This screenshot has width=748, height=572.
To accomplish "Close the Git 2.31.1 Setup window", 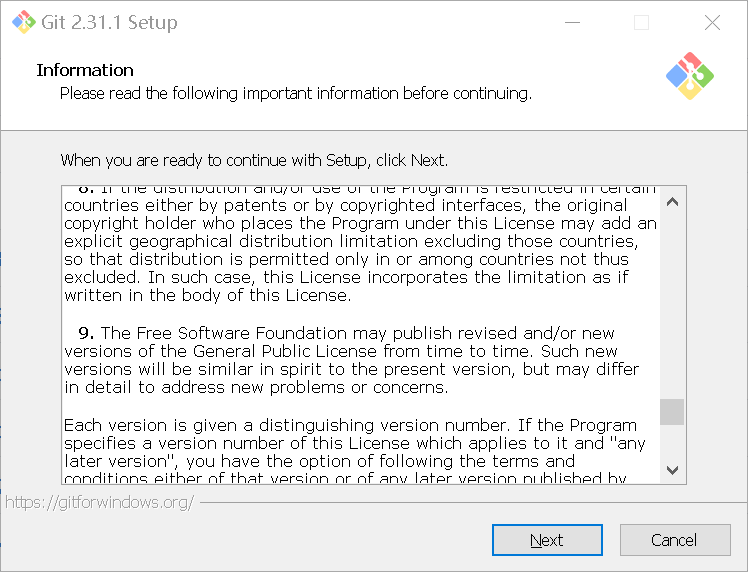I will tap(712, 23).
